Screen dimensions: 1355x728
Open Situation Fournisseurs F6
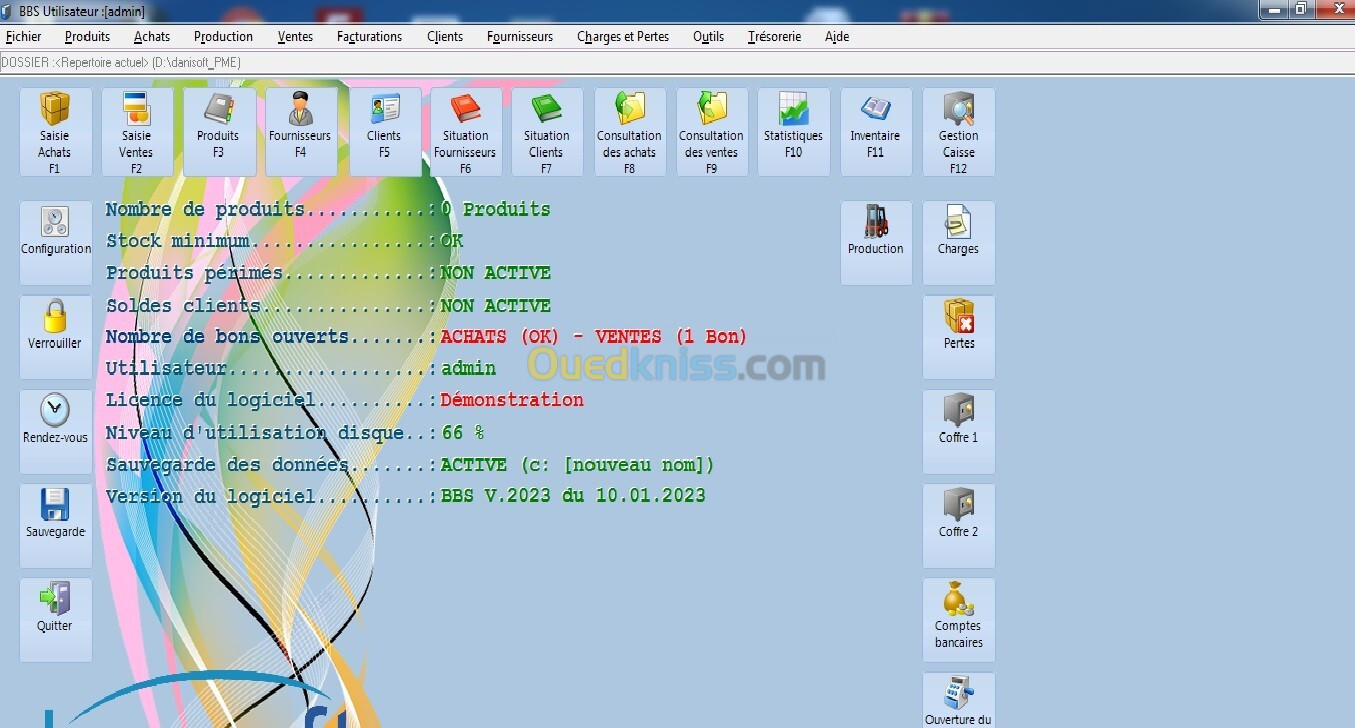pos(466,132)
